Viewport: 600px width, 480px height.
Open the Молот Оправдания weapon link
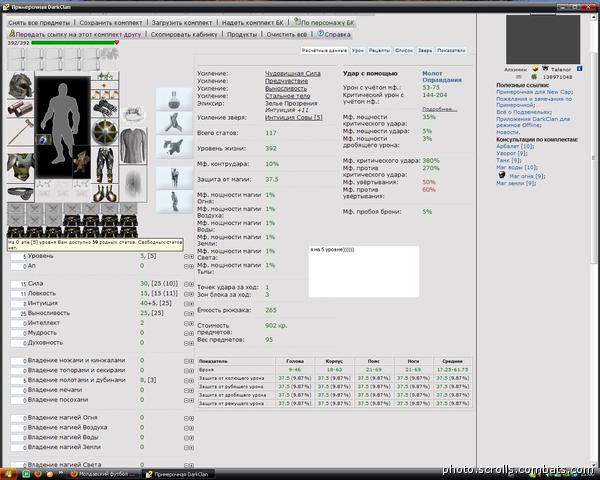[x=442, y=77]
